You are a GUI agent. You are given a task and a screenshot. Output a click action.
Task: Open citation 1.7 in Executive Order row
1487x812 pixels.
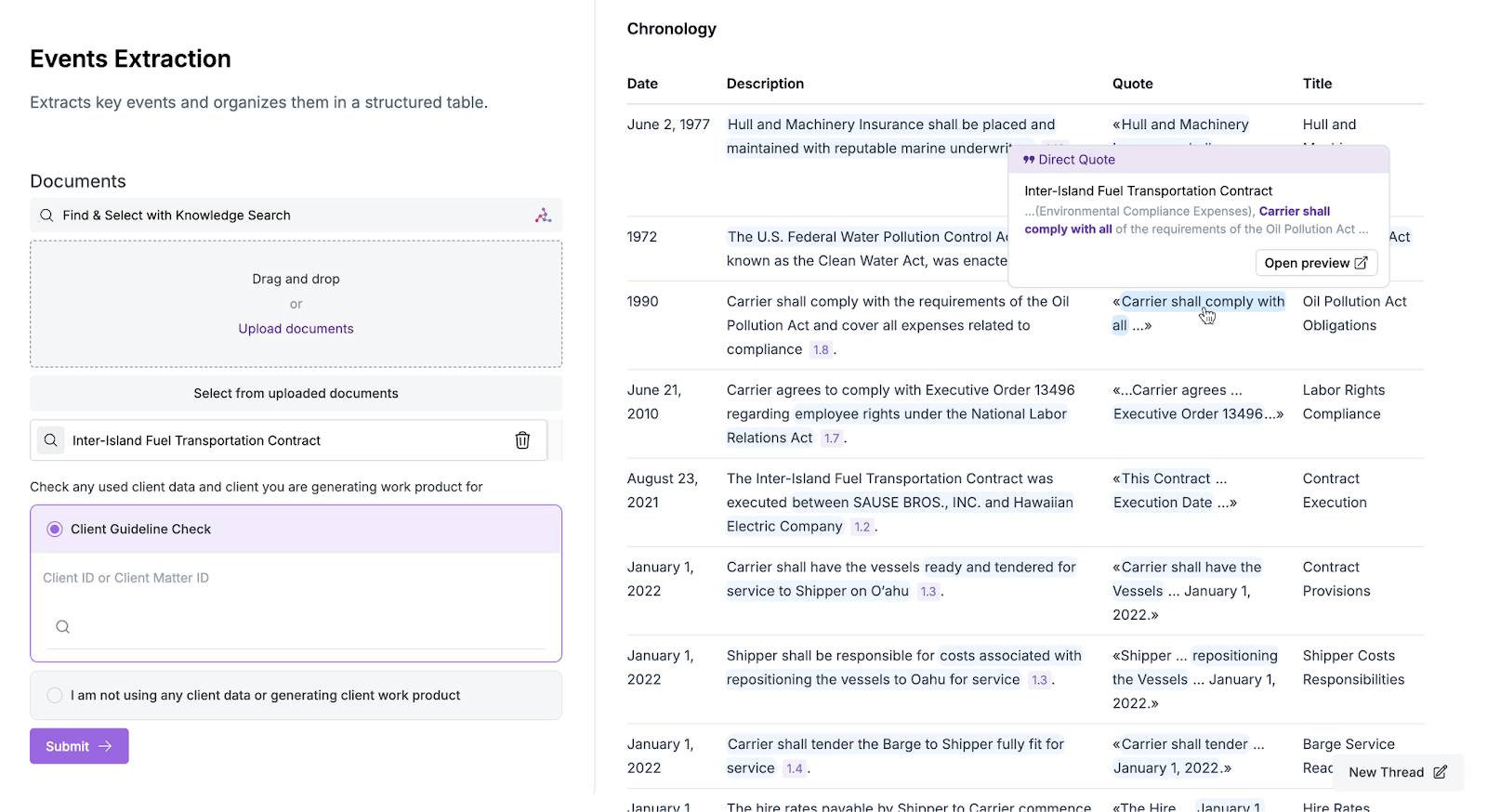click(x=832, y=439)
